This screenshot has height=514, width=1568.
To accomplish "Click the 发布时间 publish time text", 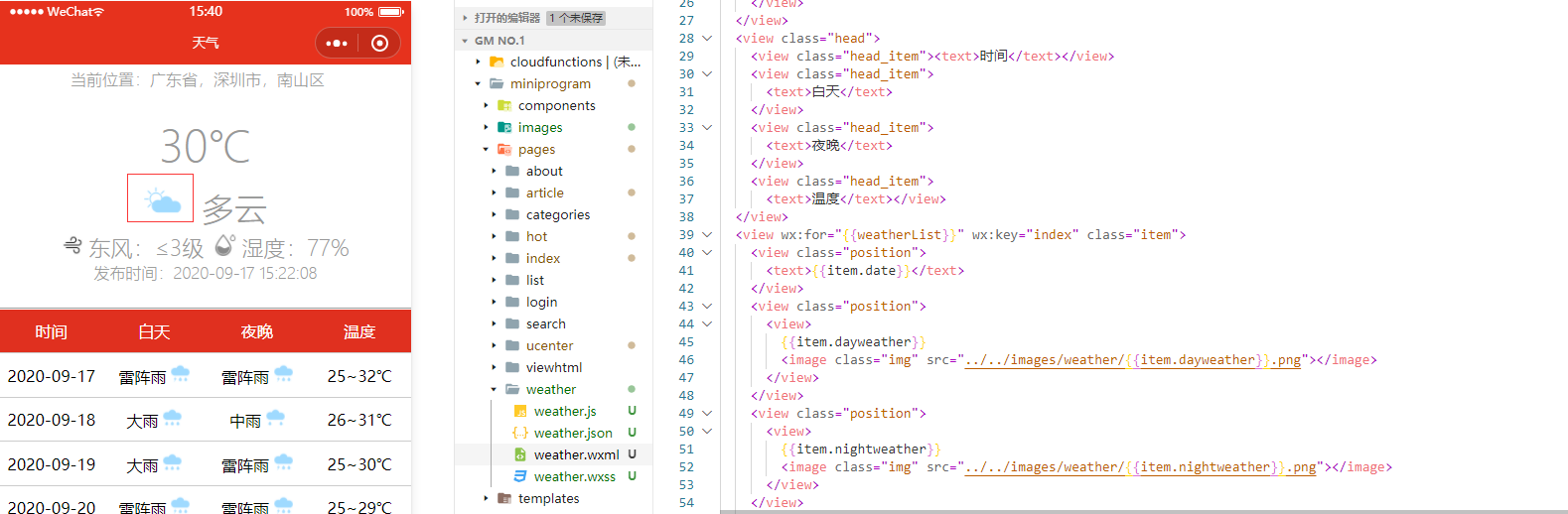I will [206, 273].
